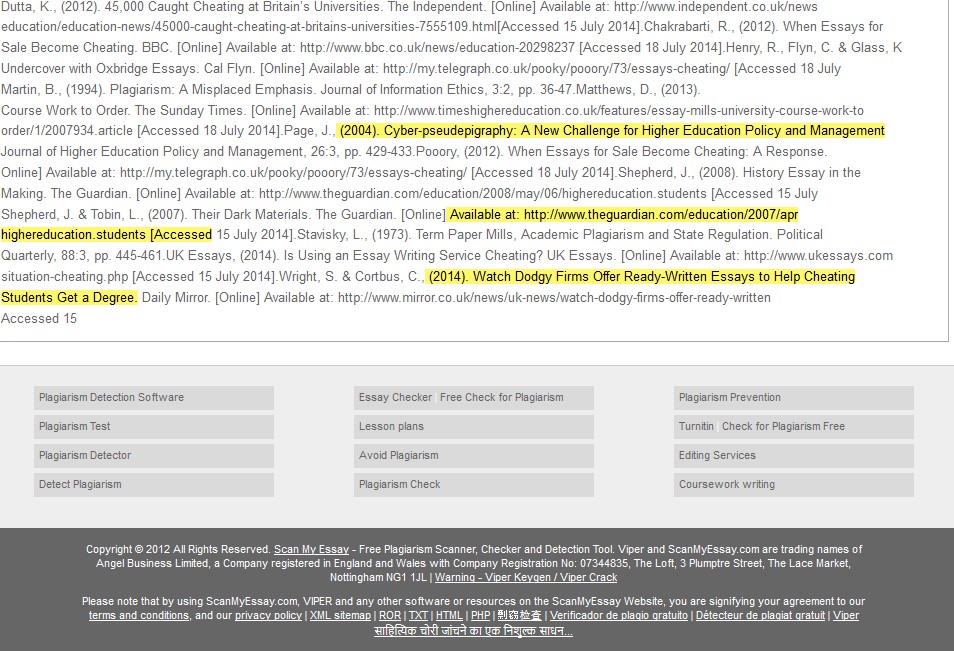Select the Coursework writing link
This screenshot has width=954, height=651.
point(727,484)
